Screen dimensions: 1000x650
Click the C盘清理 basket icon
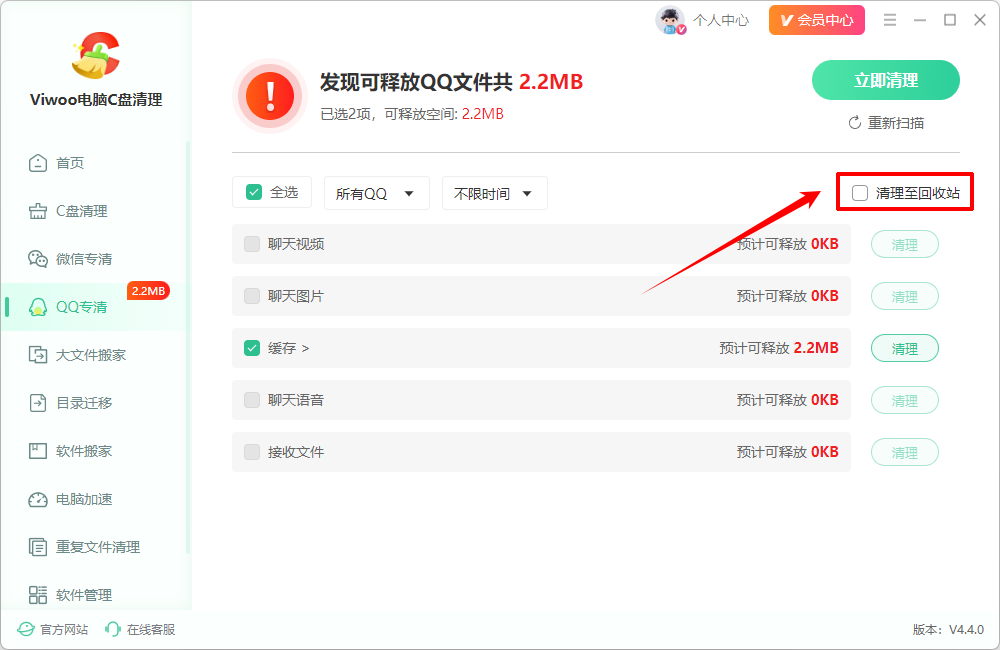pyautogui.click(x=38, y=211)
